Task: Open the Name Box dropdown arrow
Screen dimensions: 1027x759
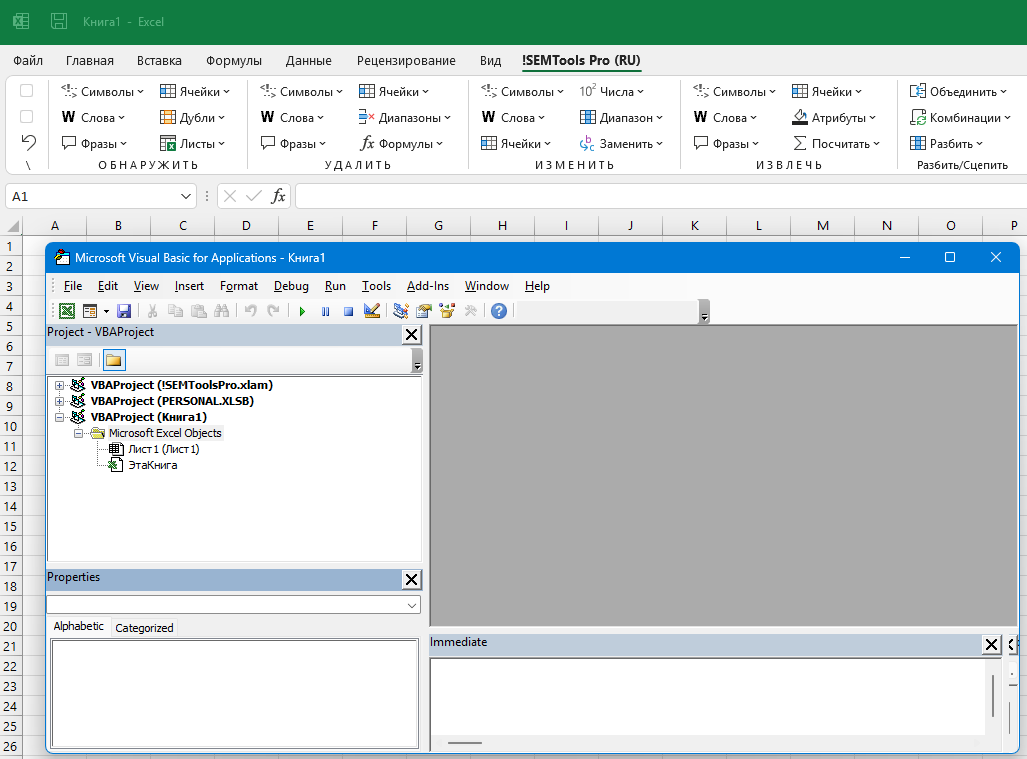Action: click(x=185, y=196)
